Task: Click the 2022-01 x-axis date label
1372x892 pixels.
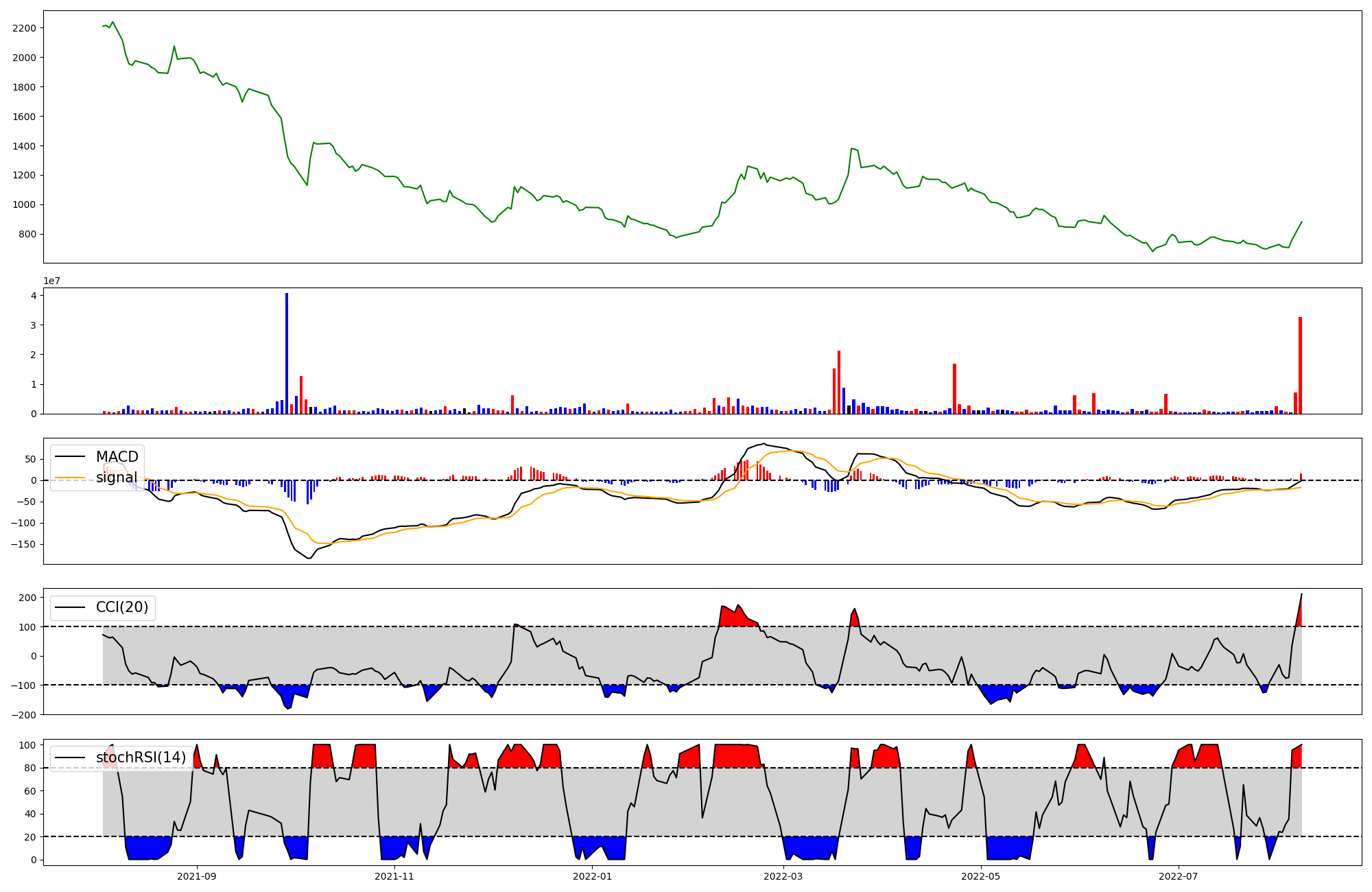Action: 592,876
